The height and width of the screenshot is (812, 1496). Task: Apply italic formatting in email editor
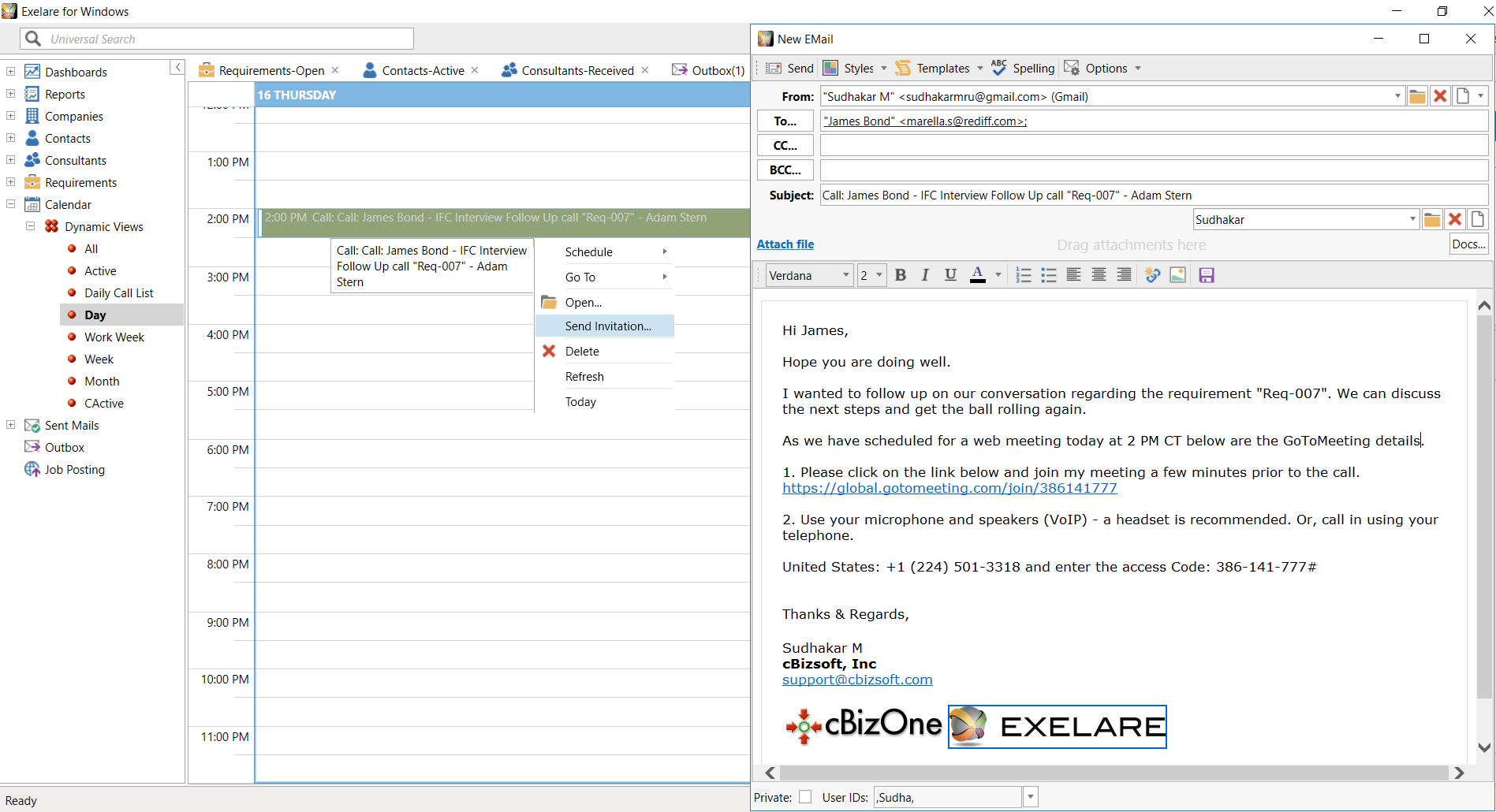925,275
